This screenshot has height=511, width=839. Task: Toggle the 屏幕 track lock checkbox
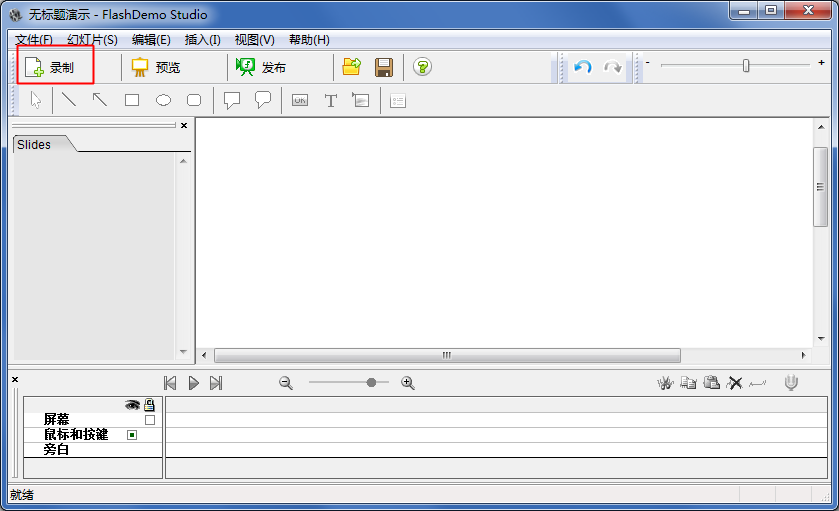coord(150,420)
